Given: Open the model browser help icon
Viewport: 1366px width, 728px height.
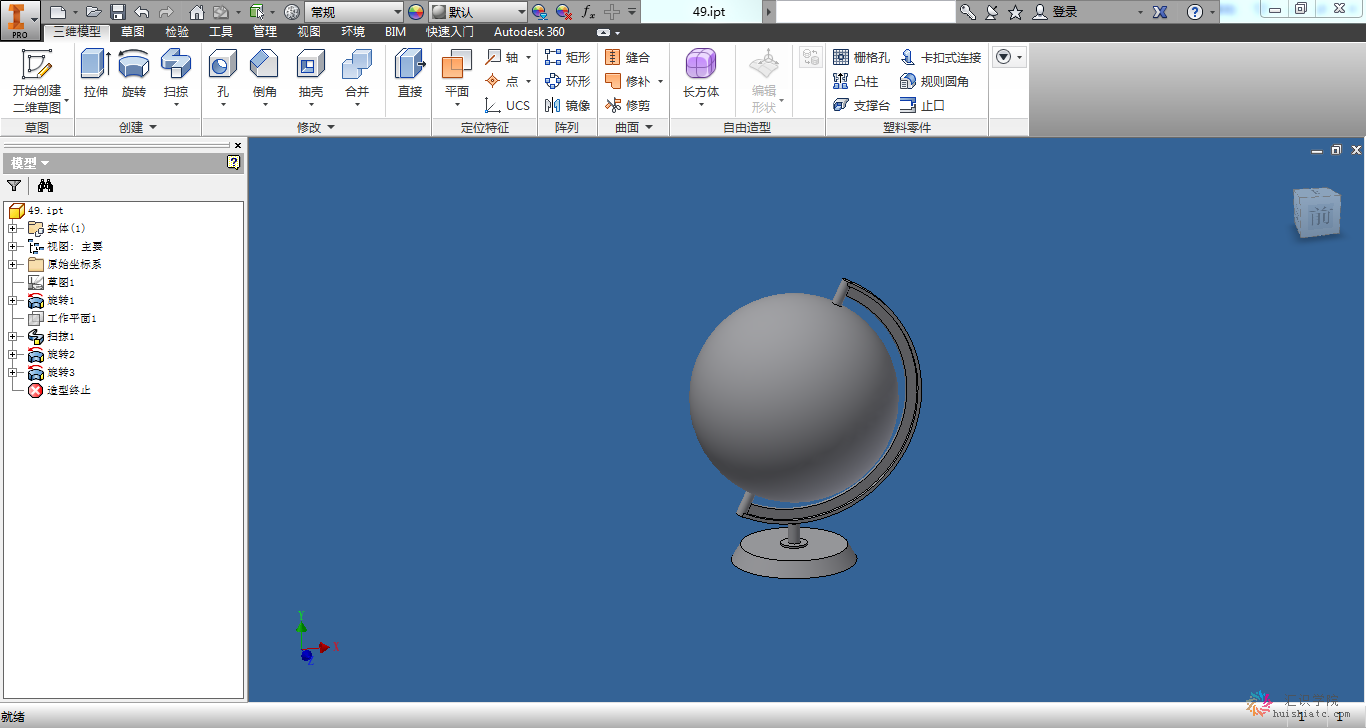Looking at the screenshot, I should pyautogui.click(x=234, y=162).
